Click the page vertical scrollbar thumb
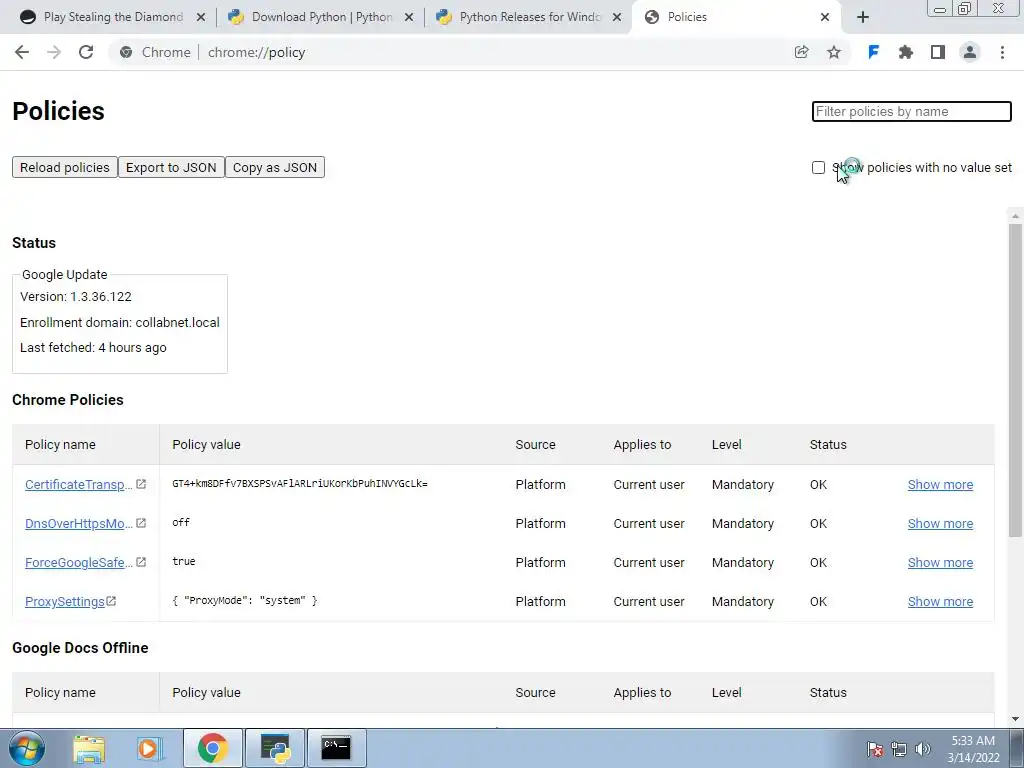 tap(1015, 380)
